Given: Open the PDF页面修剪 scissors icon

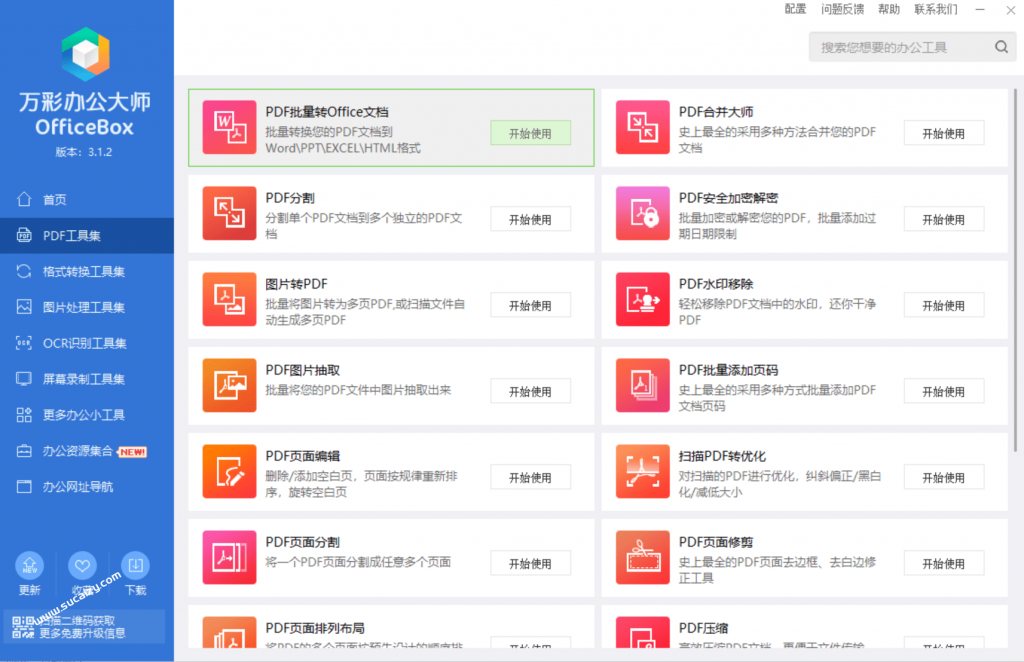Looking at the screenshot, I should (643, 558).
